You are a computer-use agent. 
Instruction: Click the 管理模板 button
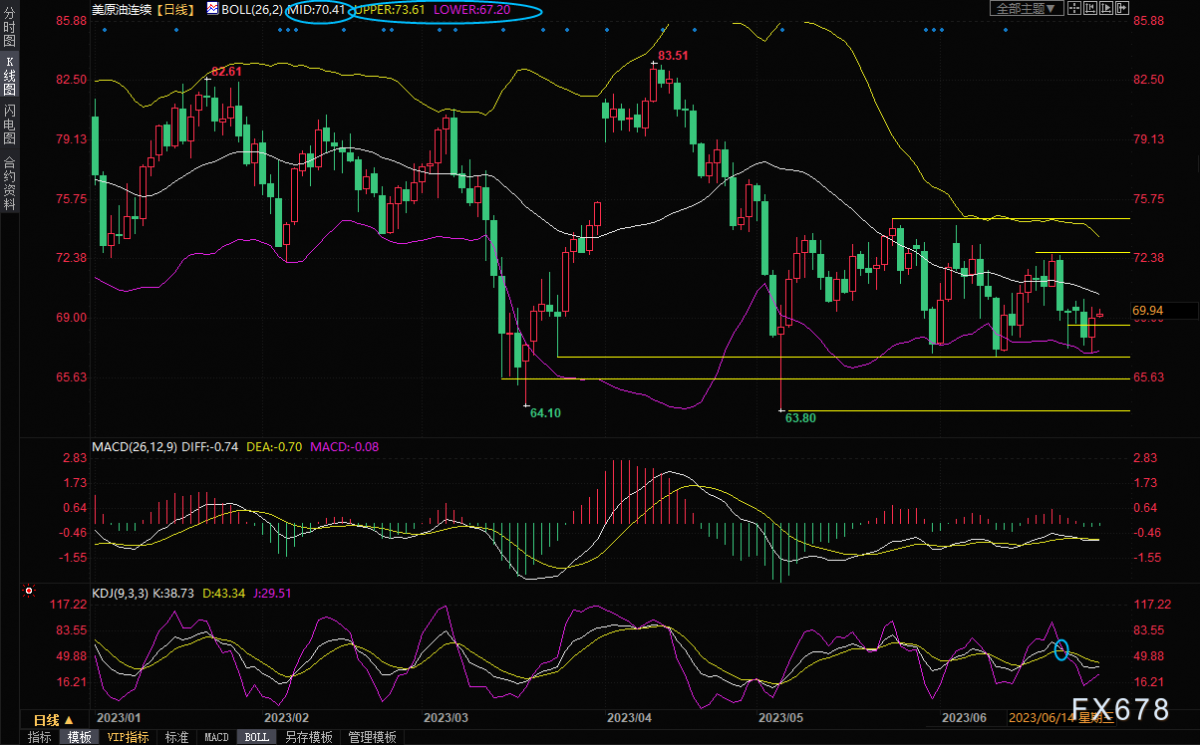(371, 737)
